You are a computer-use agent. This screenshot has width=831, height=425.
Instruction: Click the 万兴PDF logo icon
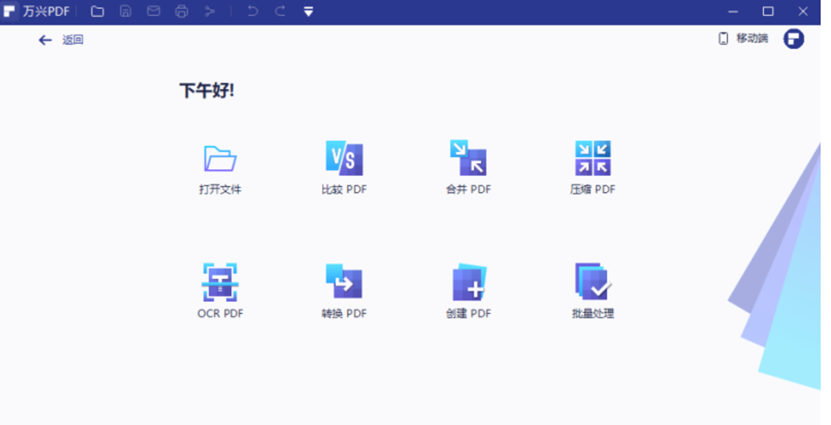[9, 11]
